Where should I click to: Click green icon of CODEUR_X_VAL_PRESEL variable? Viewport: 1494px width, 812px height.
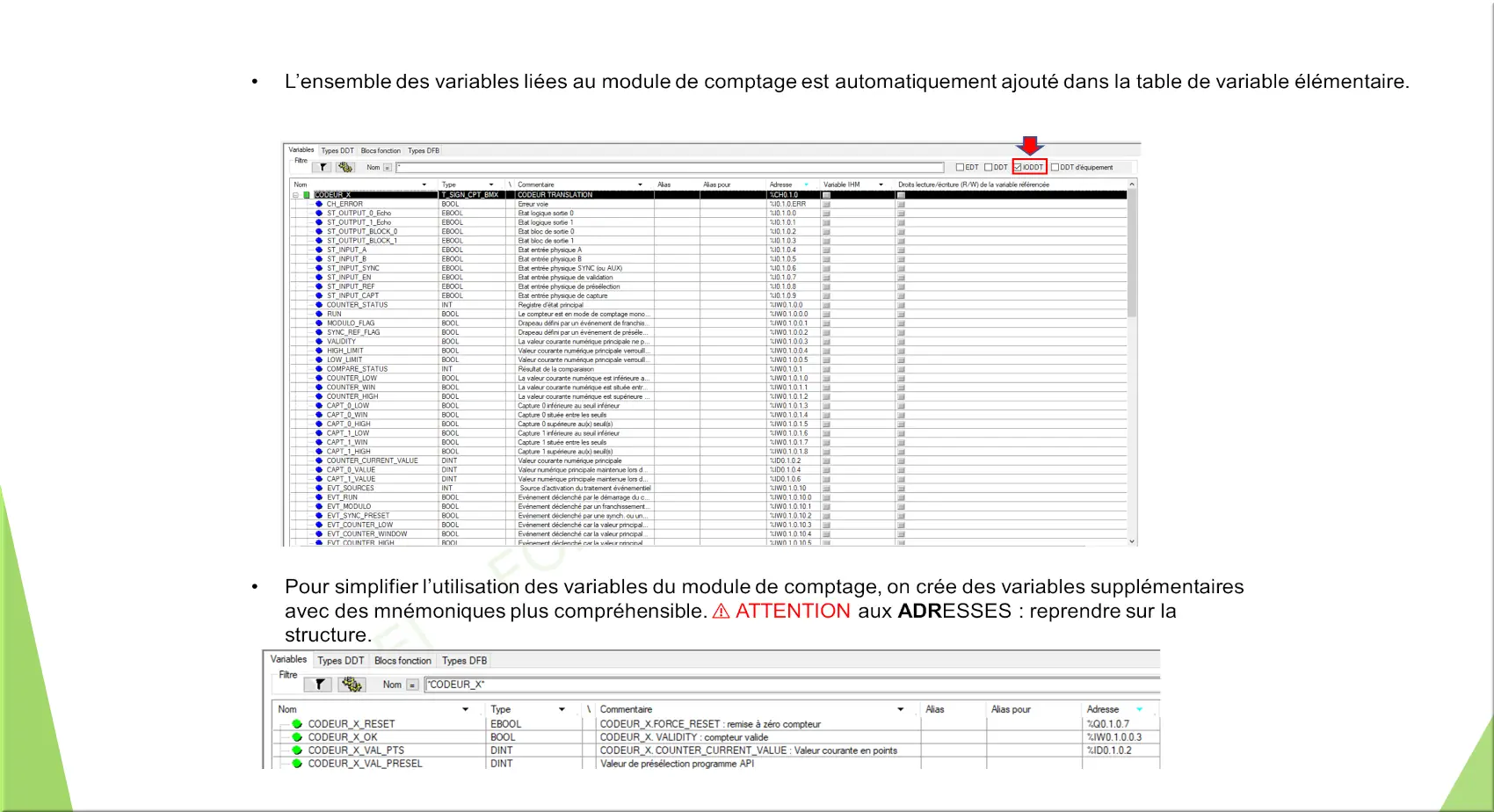[297, 764]
